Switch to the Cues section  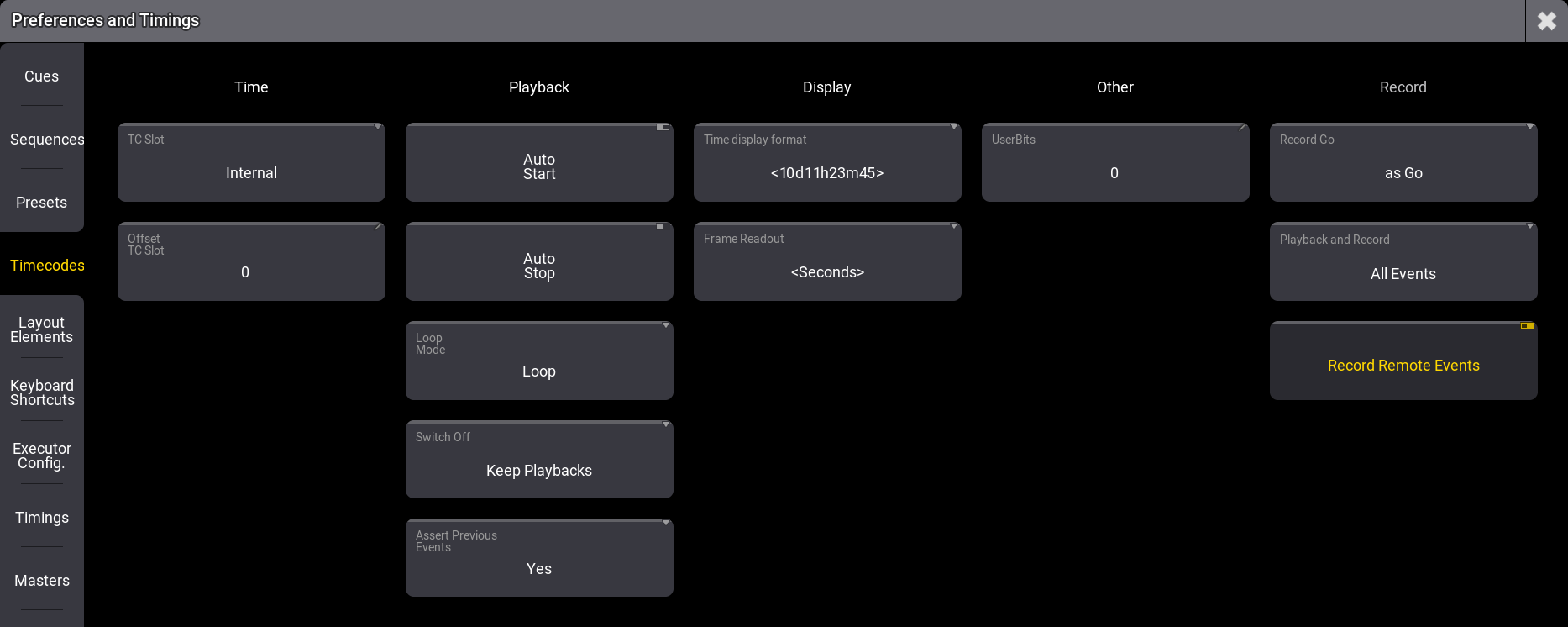pos(41,76)
